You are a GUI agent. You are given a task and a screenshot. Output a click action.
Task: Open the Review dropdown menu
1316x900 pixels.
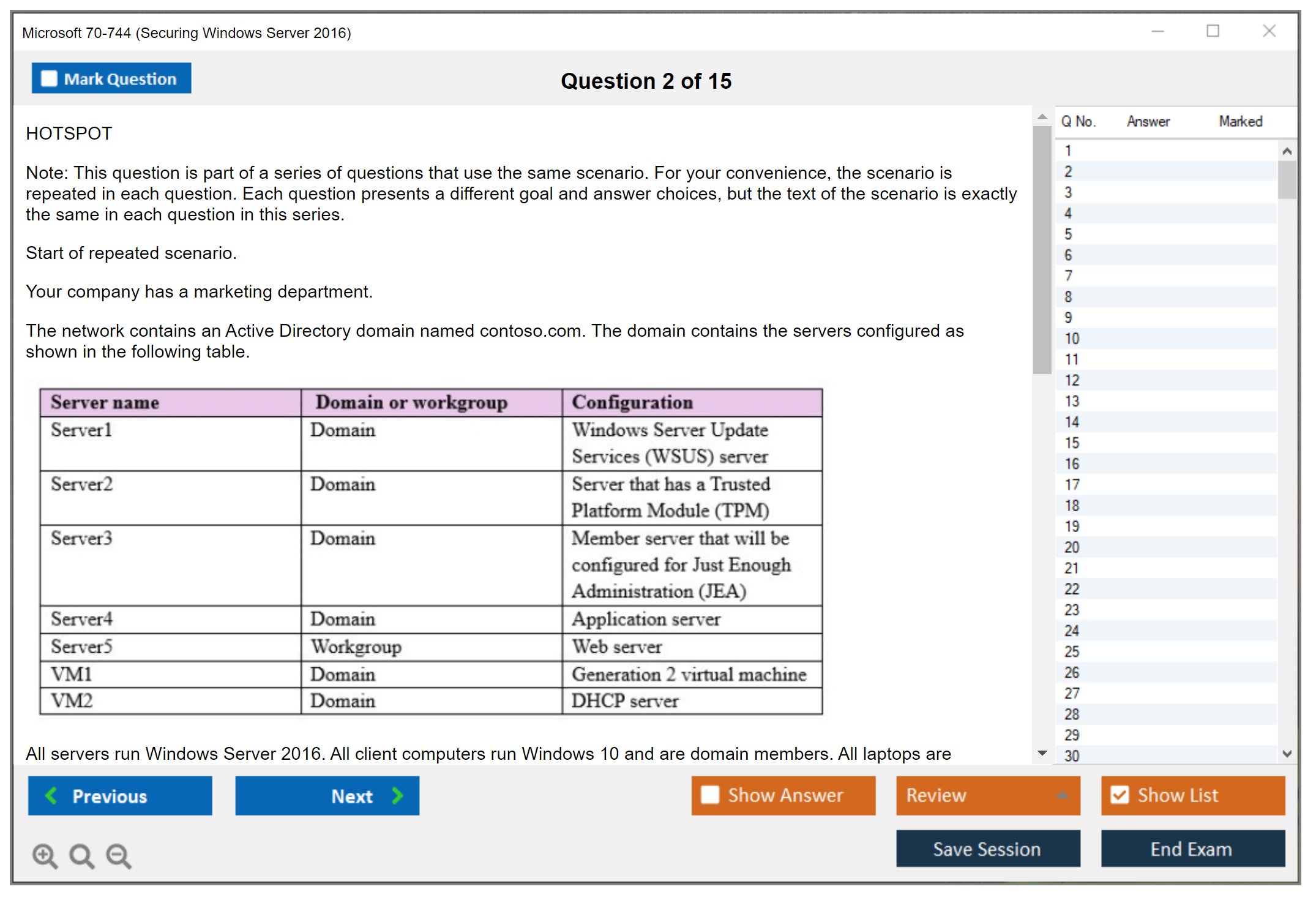pos(1062,795)
